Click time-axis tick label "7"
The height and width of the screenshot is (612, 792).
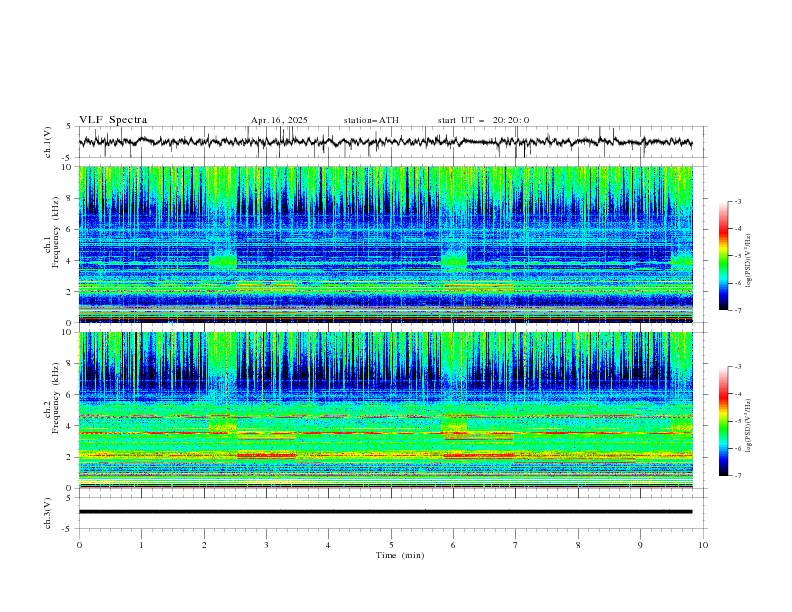click(x=516, y=545)
